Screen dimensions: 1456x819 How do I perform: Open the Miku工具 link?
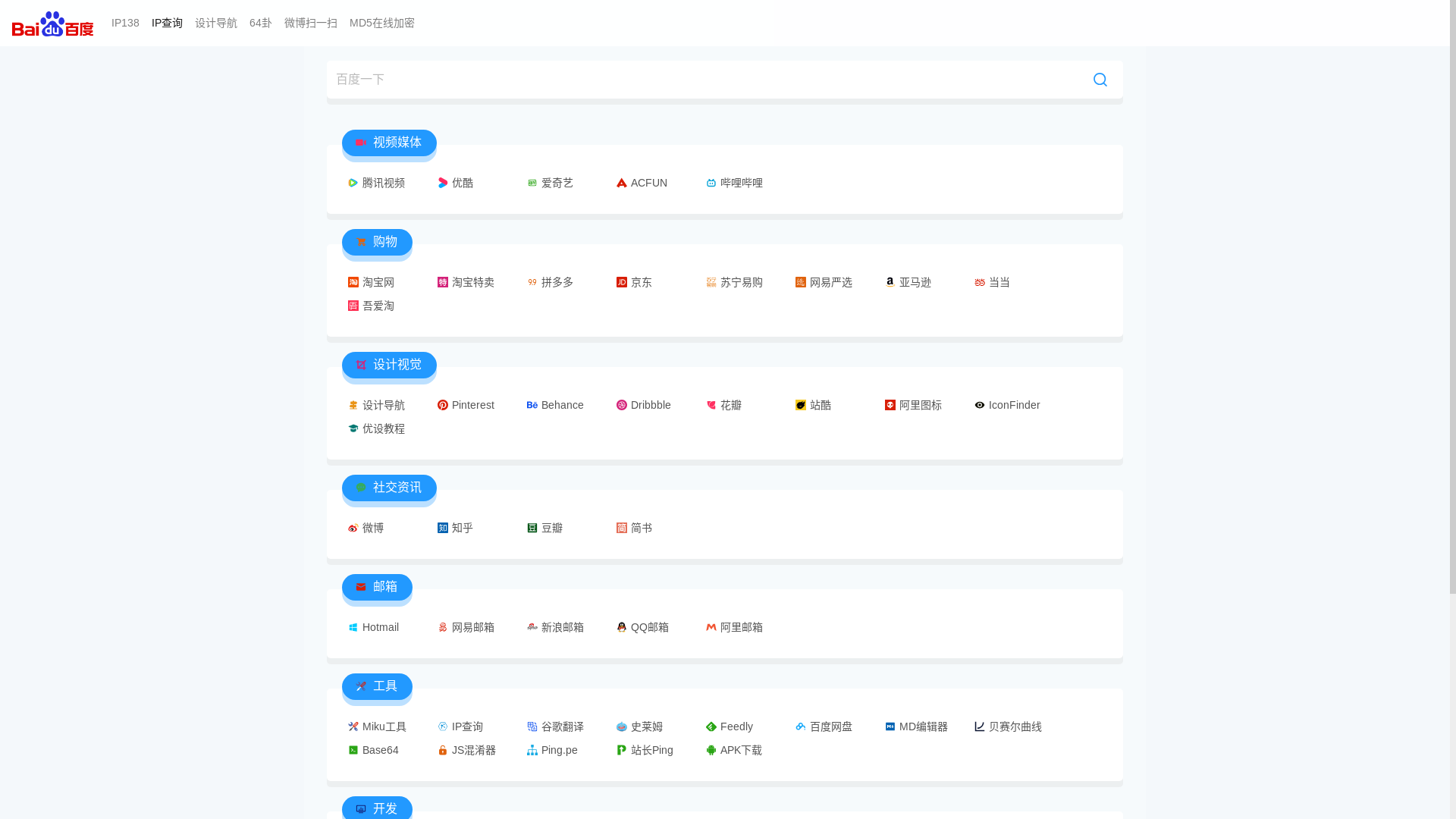pos(377,726)
